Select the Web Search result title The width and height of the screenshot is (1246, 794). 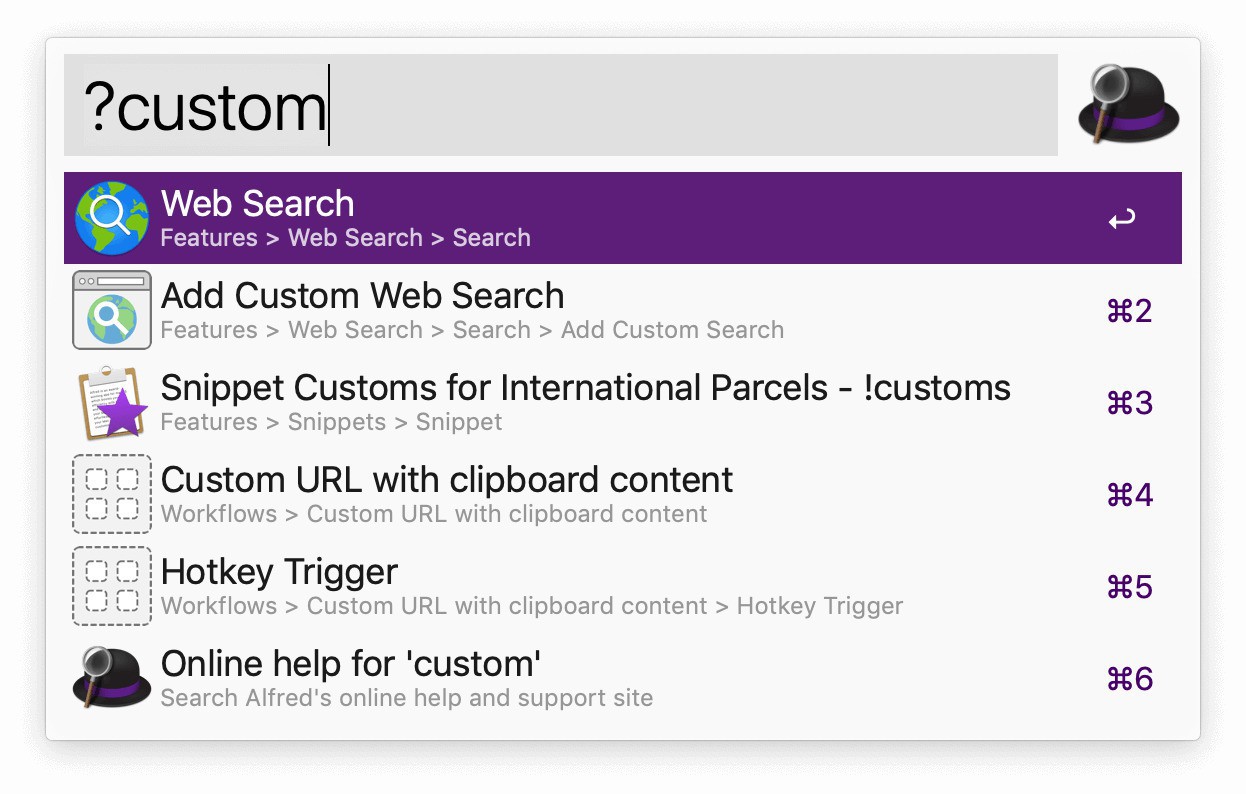(x=258, y=204)
